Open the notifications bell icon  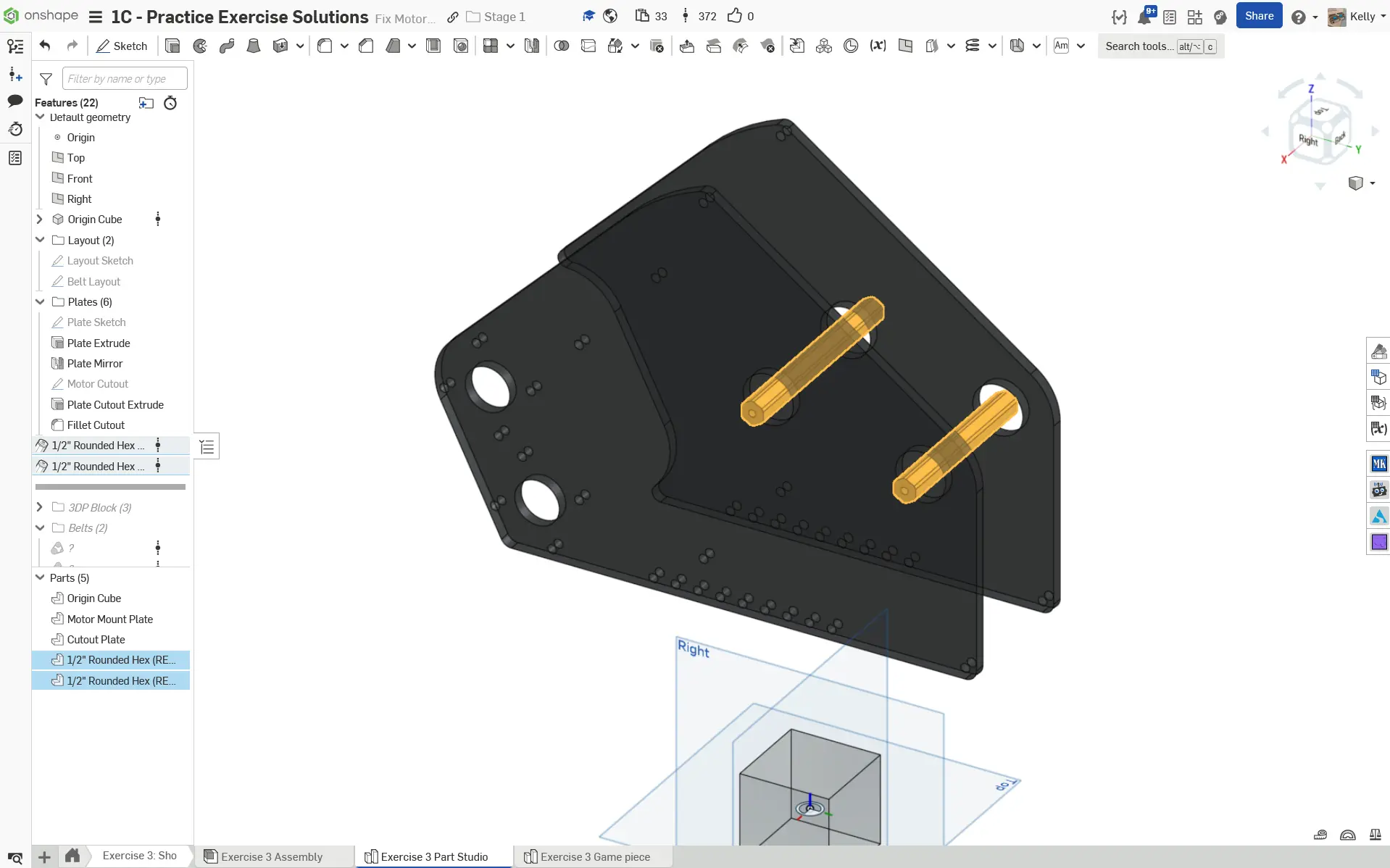coord(1145,17)
